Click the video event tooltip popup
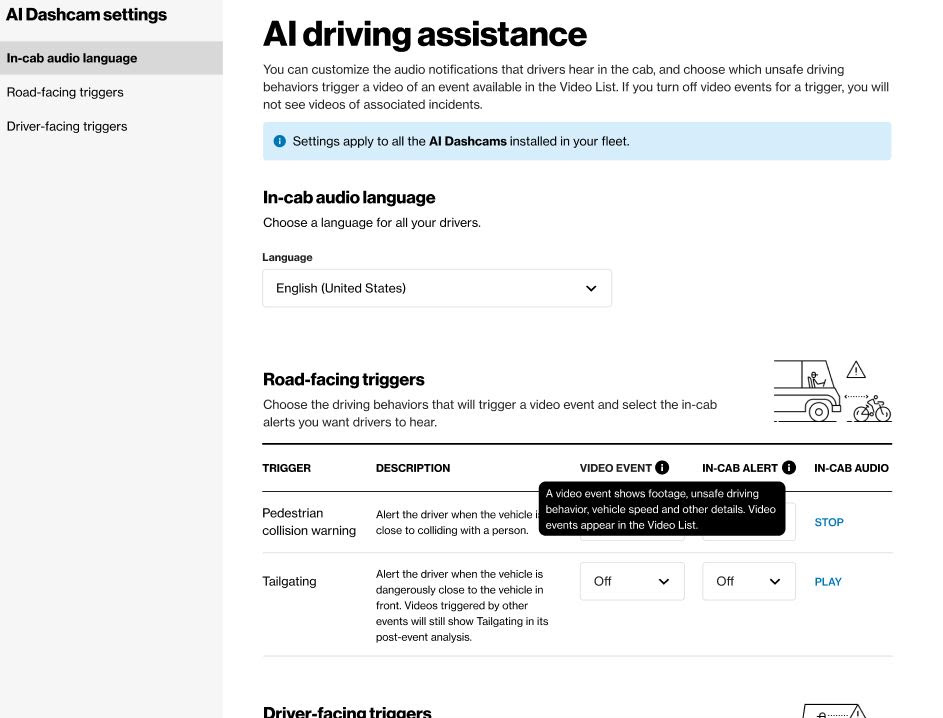943x718 pixels. [x=662, y=509]
